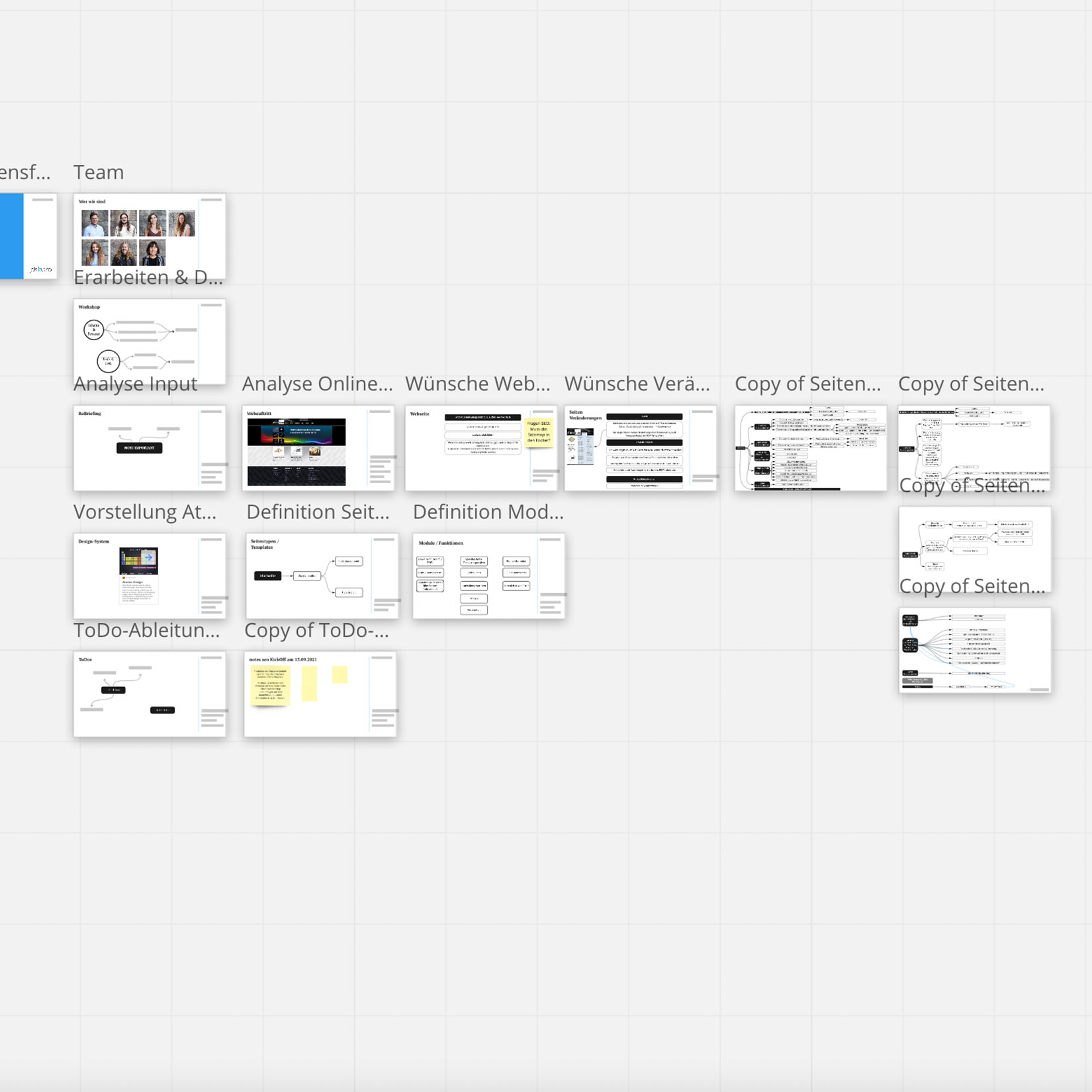Image resolution: width=1092 pixels, height=1092 pixels.
Task: Click Atomic Design image in Design-System frame
Action: click(138, 574)
